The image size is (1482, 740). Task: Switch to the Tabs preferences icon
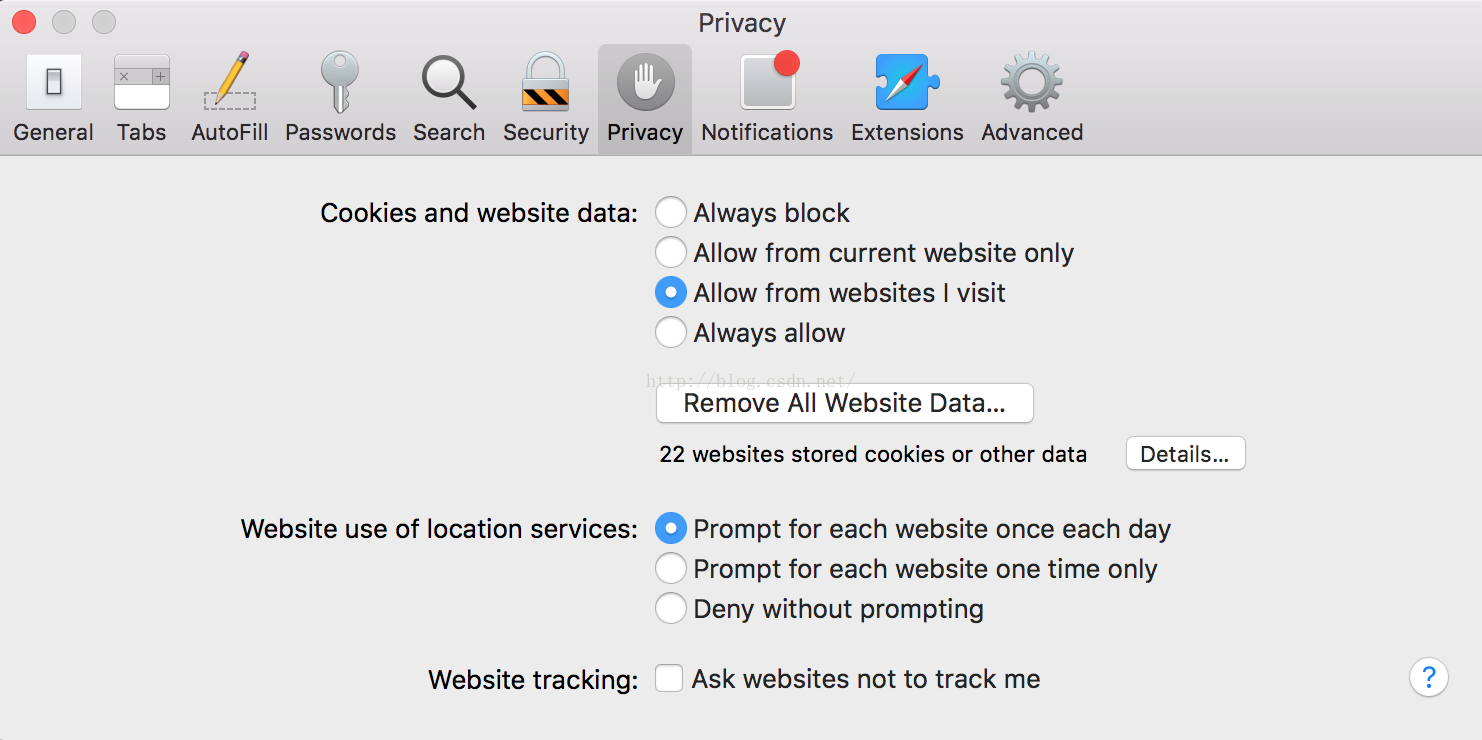coord(141,98)
